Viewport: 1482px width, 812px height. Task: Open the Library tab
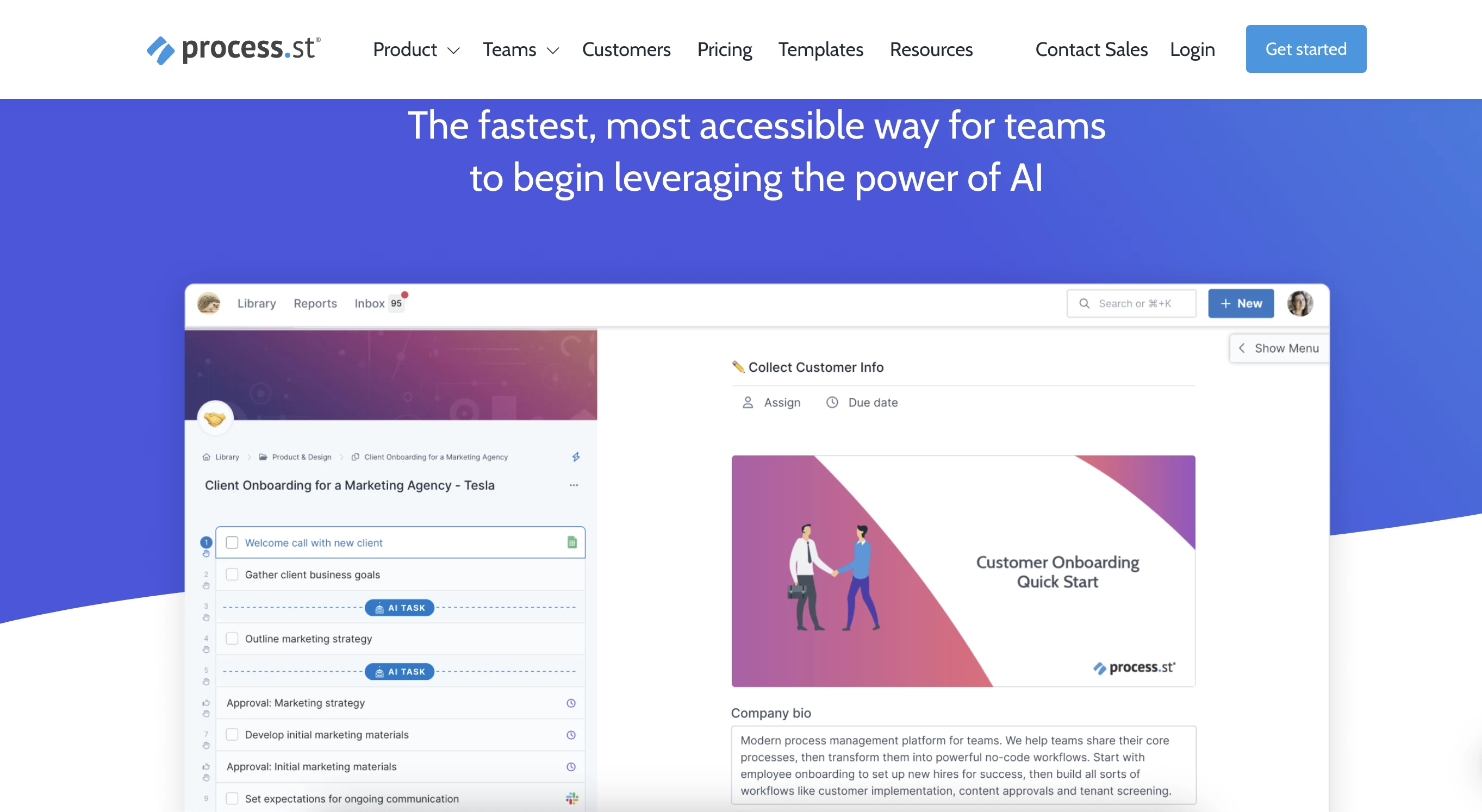256,303
